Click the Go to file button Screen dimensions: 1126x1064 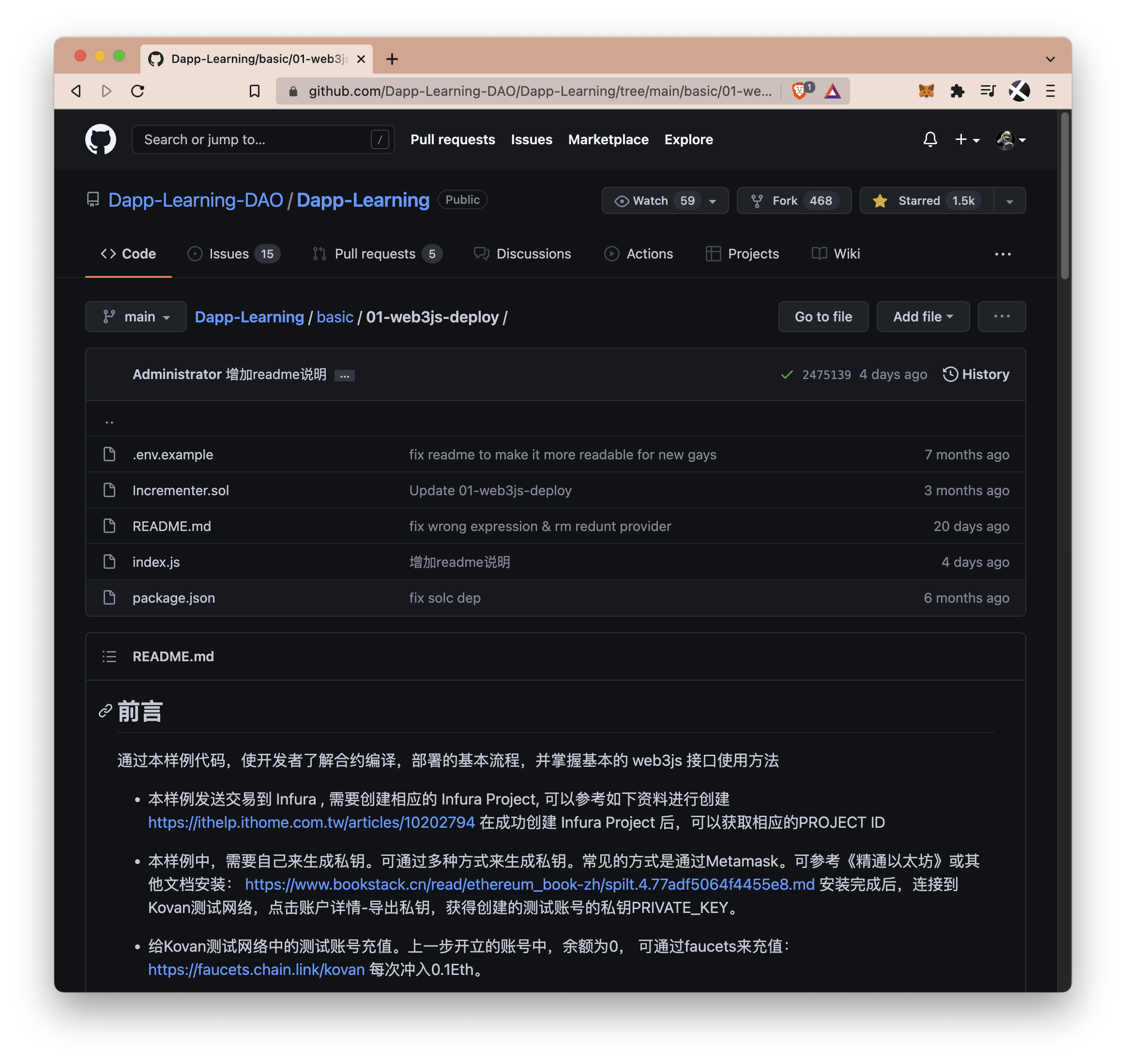point(823,317)
